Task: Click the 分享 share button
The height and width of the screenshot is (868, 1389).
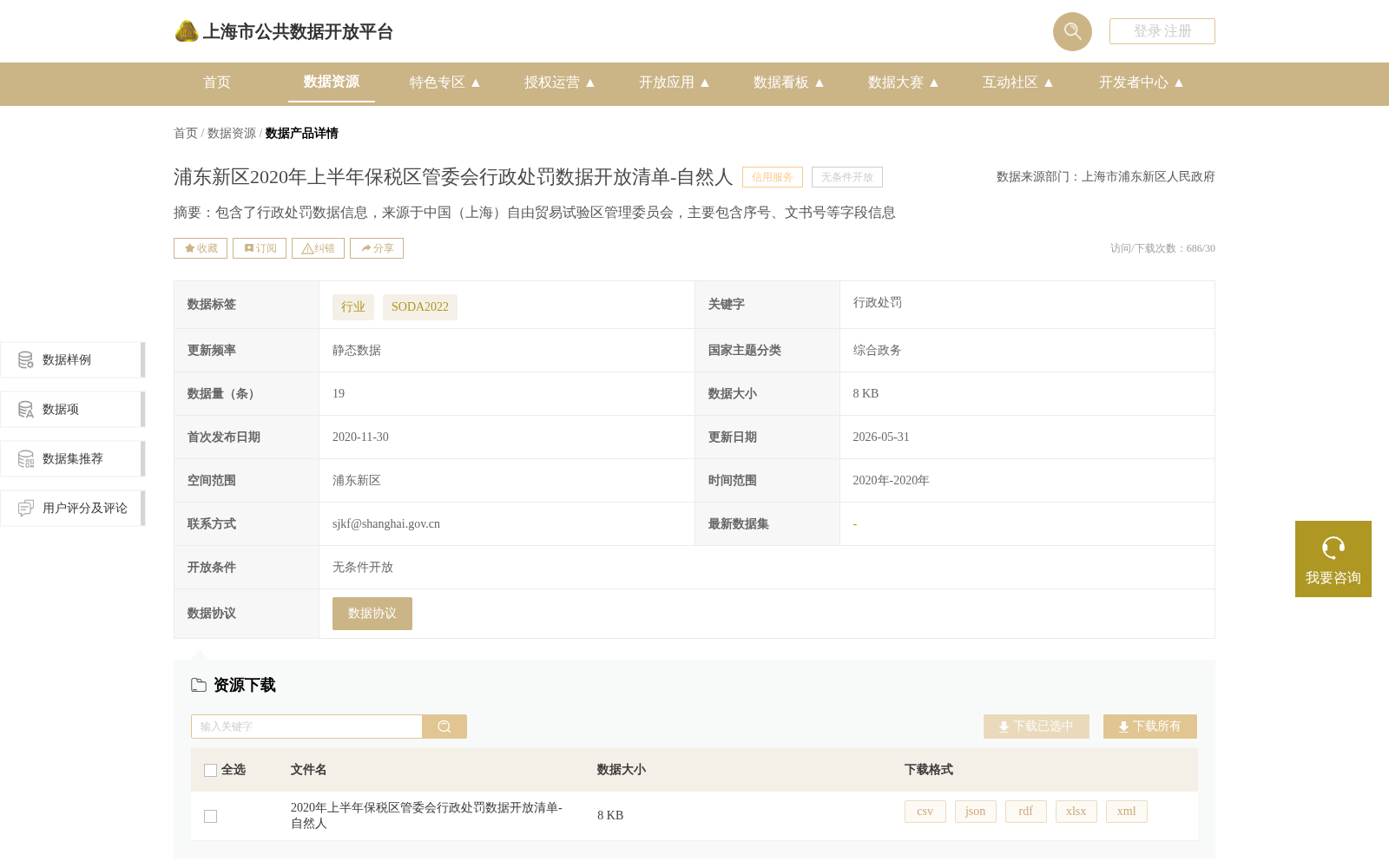Action: pyautogui.click(x=377, y=248)
